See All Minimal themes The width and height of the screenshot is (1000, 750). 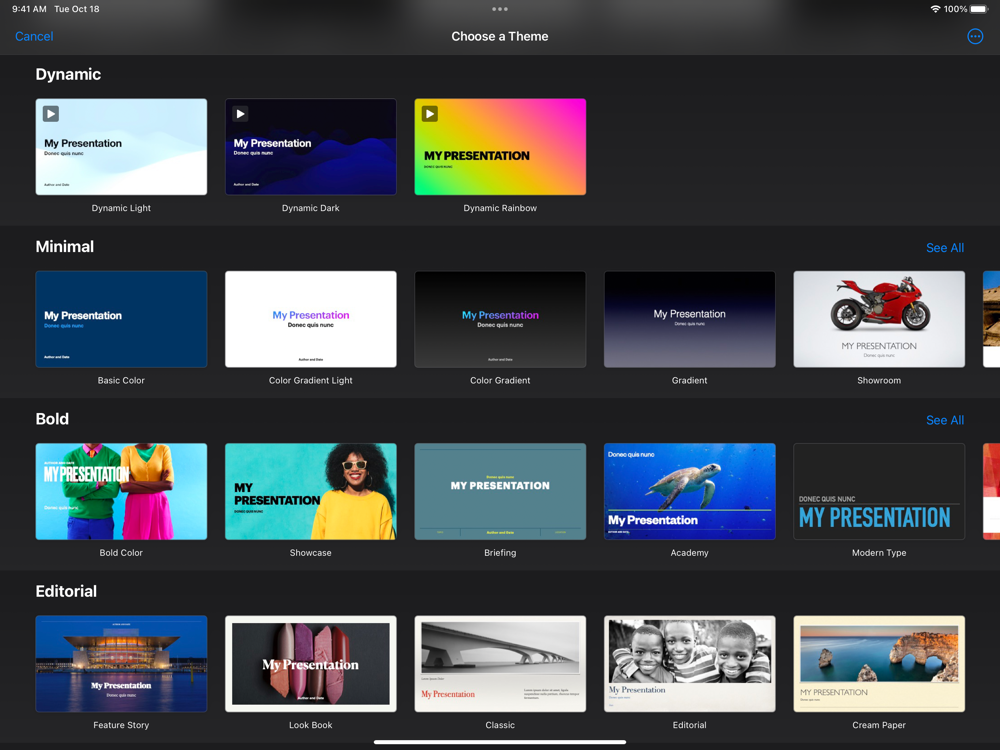coord(945,247)
